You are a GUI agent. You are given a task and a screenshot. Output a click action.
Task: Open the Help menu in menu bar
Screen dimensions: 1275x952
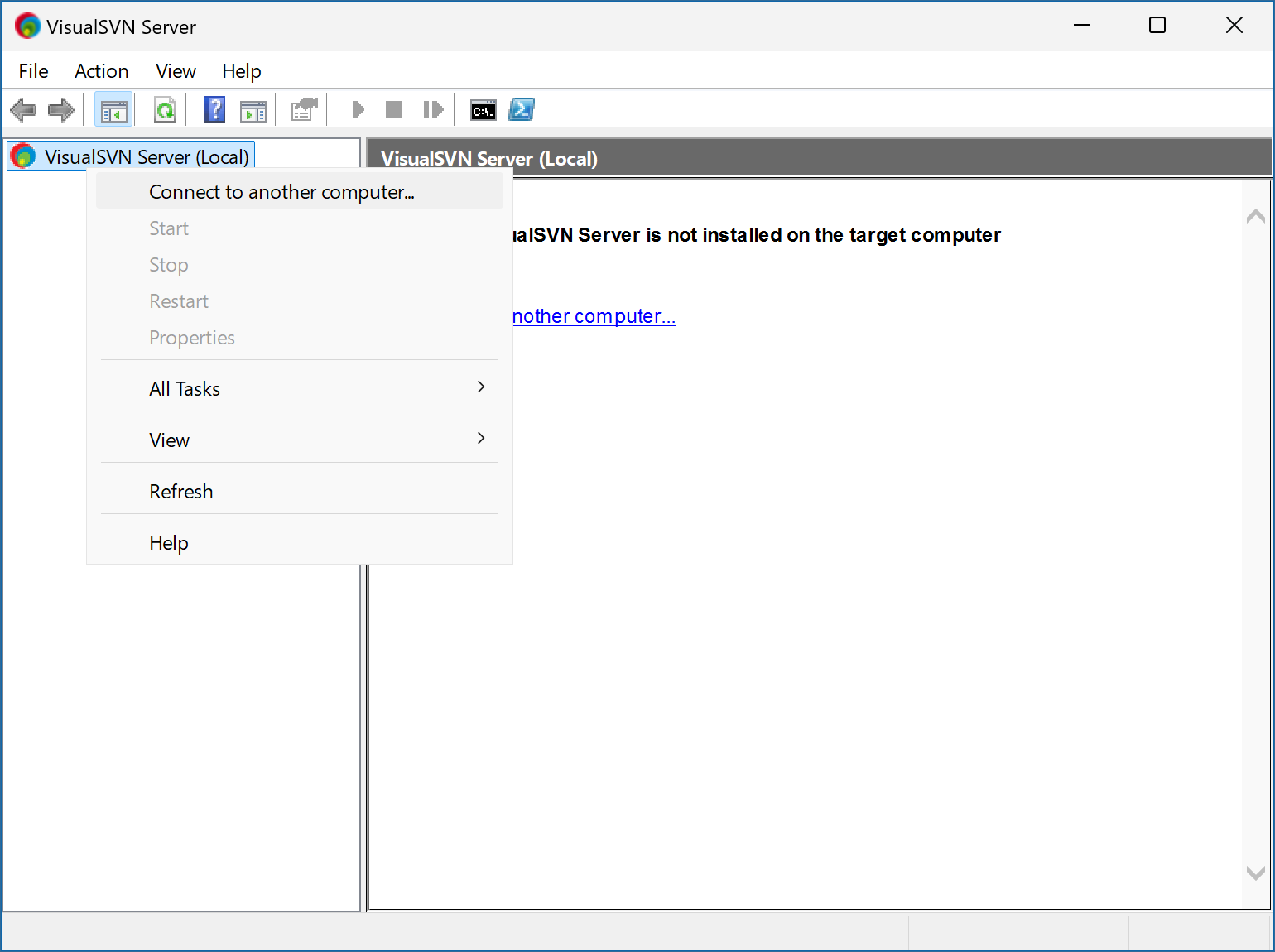(x=242, y=71)
